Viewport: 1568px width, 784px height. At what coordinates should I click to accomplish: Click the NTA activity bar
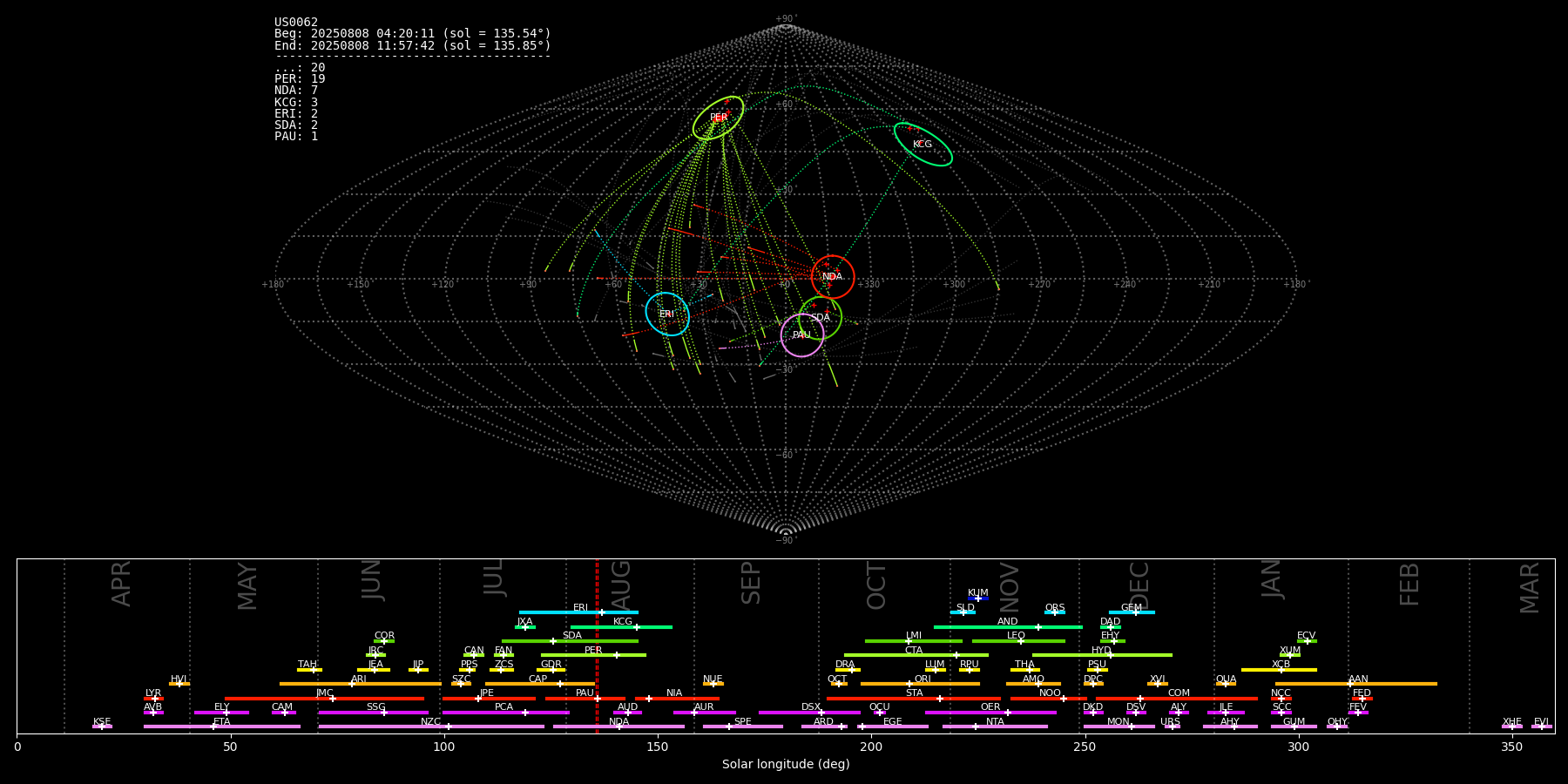click(x=995, y=727)
